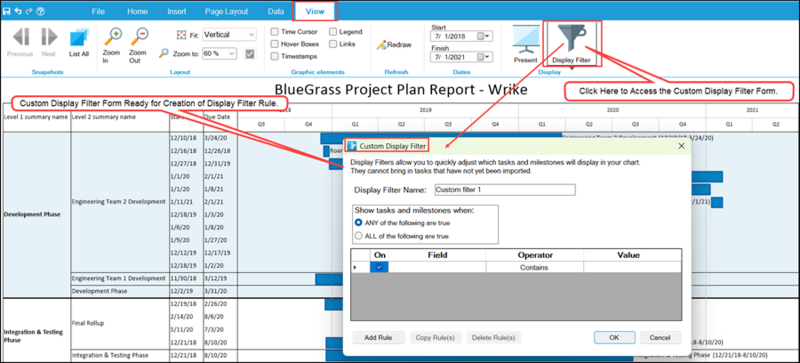Click List All snapshots icon
800x363 pixels.
79,43
